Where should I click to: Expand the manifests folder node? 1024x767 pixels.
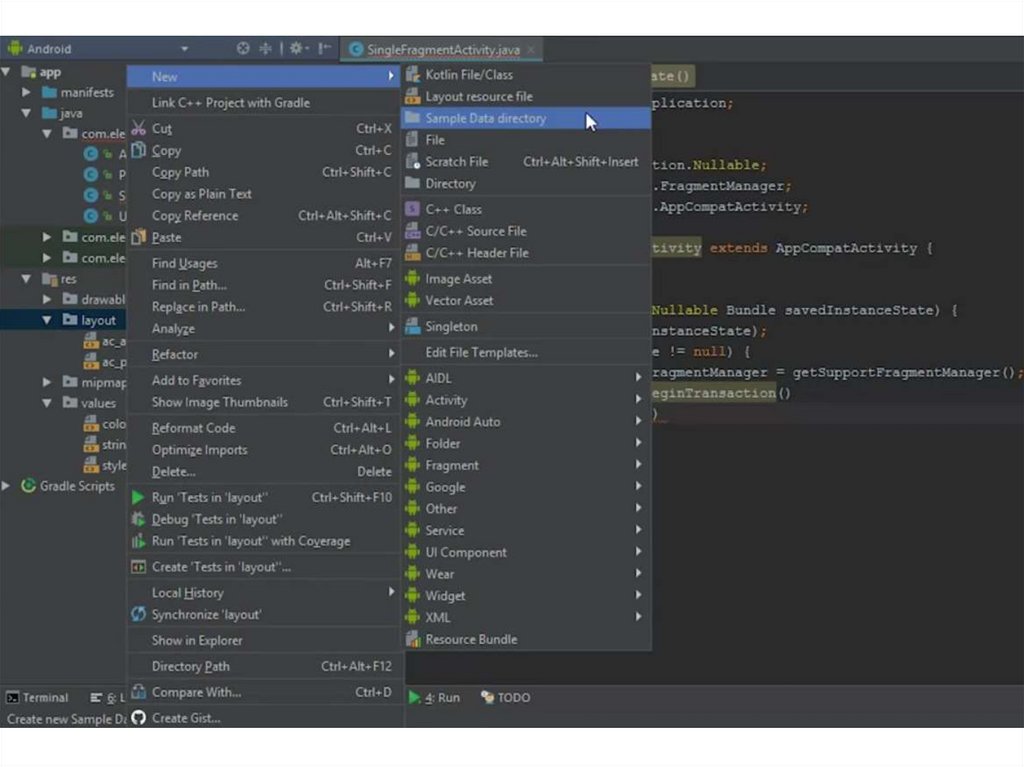tap(27, 92)
